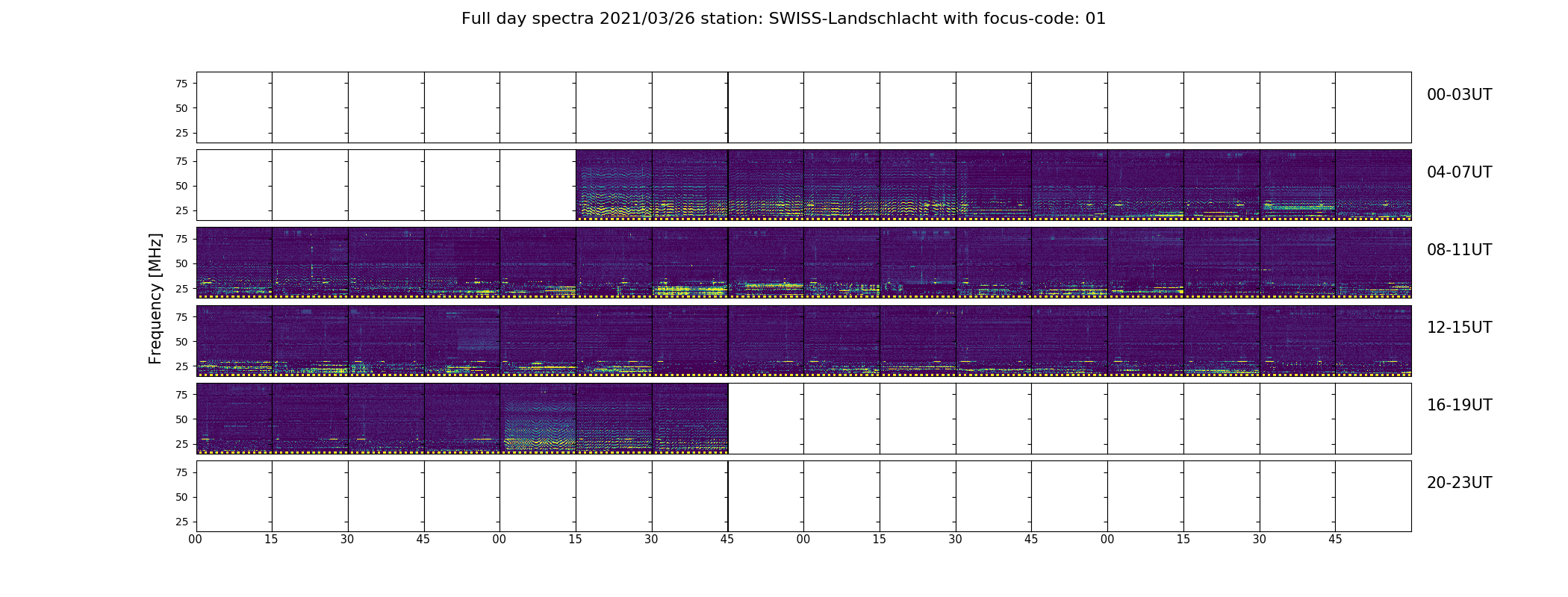Click the first spectrogram panel in the 08-11UT row

click(x=234, y=263)
